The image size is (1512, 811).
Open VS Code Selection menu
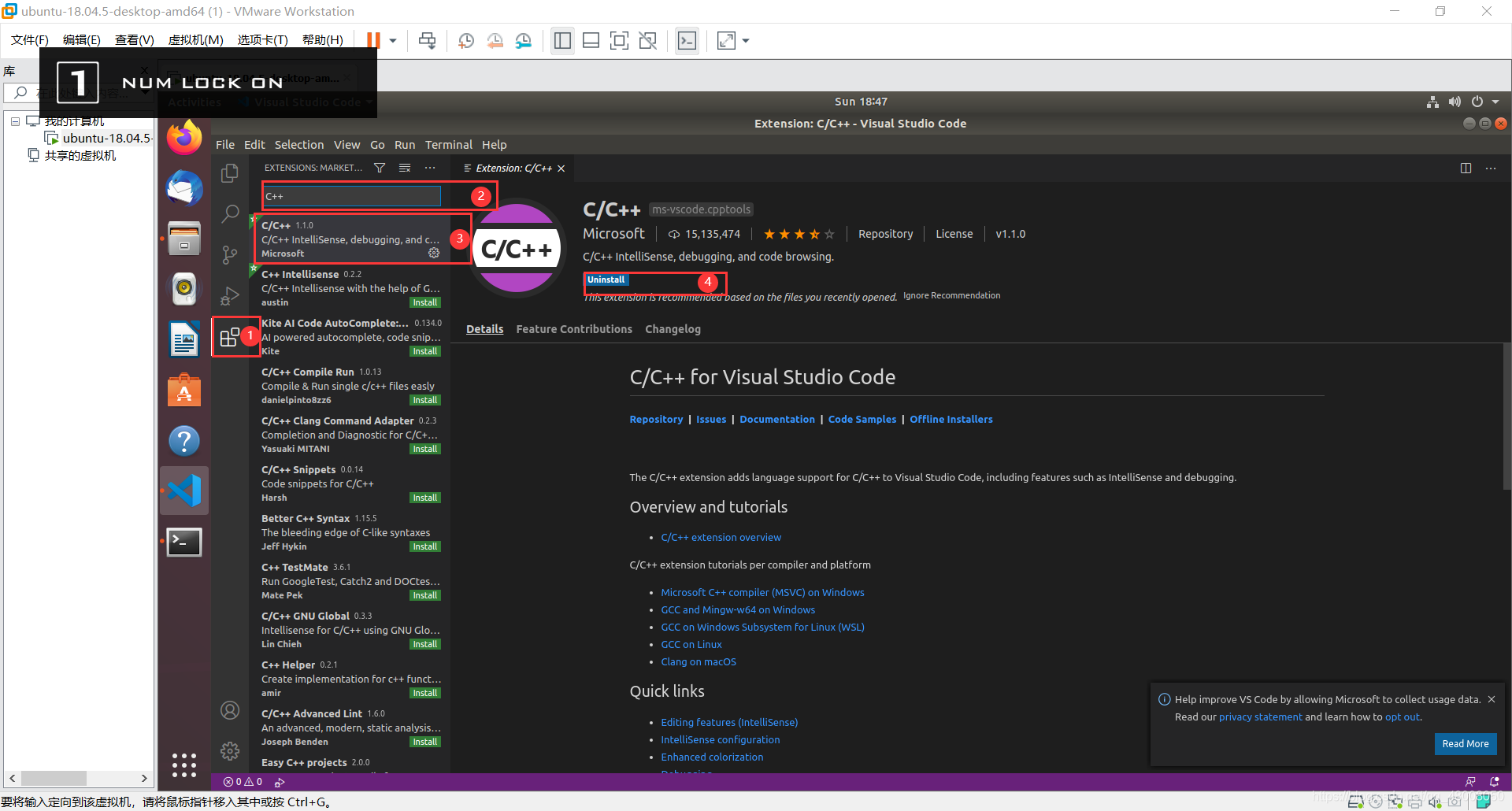click(299, 145)
